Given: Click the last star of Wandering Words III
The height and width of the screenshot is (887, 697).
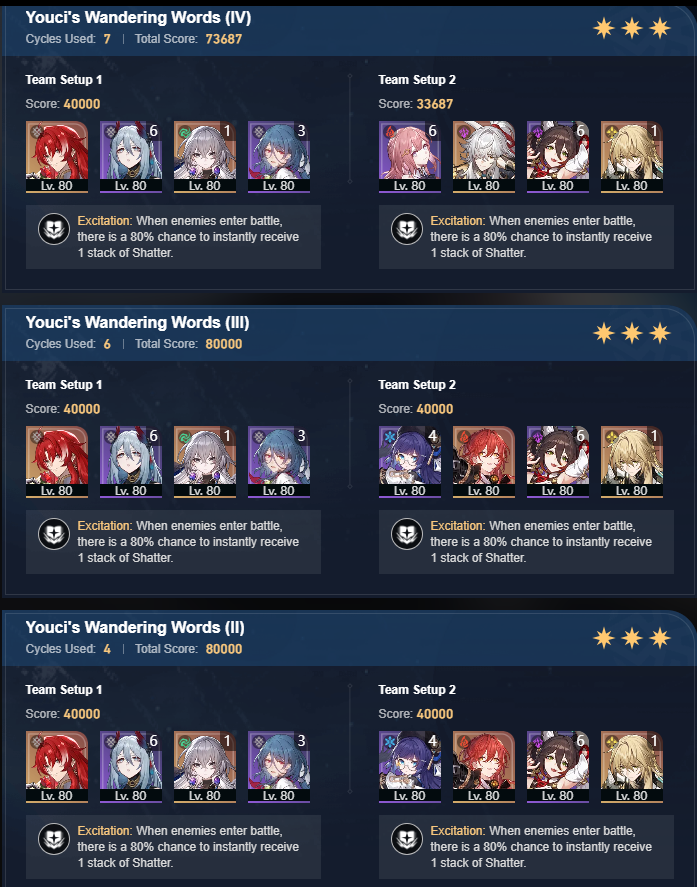Looking at the screenshot, I should point(660,333).
